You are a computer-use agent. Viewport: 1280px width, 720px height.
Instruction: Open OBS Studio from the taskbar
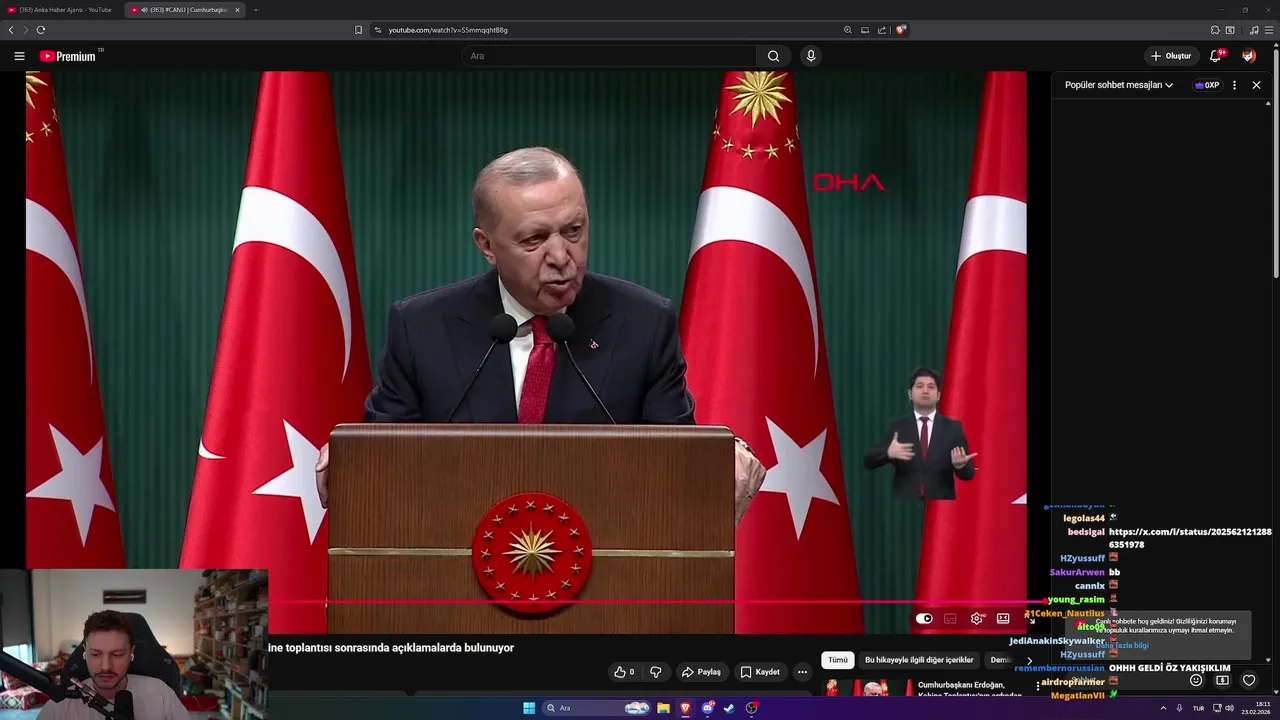pyautogui.click(x=751, y=708)
